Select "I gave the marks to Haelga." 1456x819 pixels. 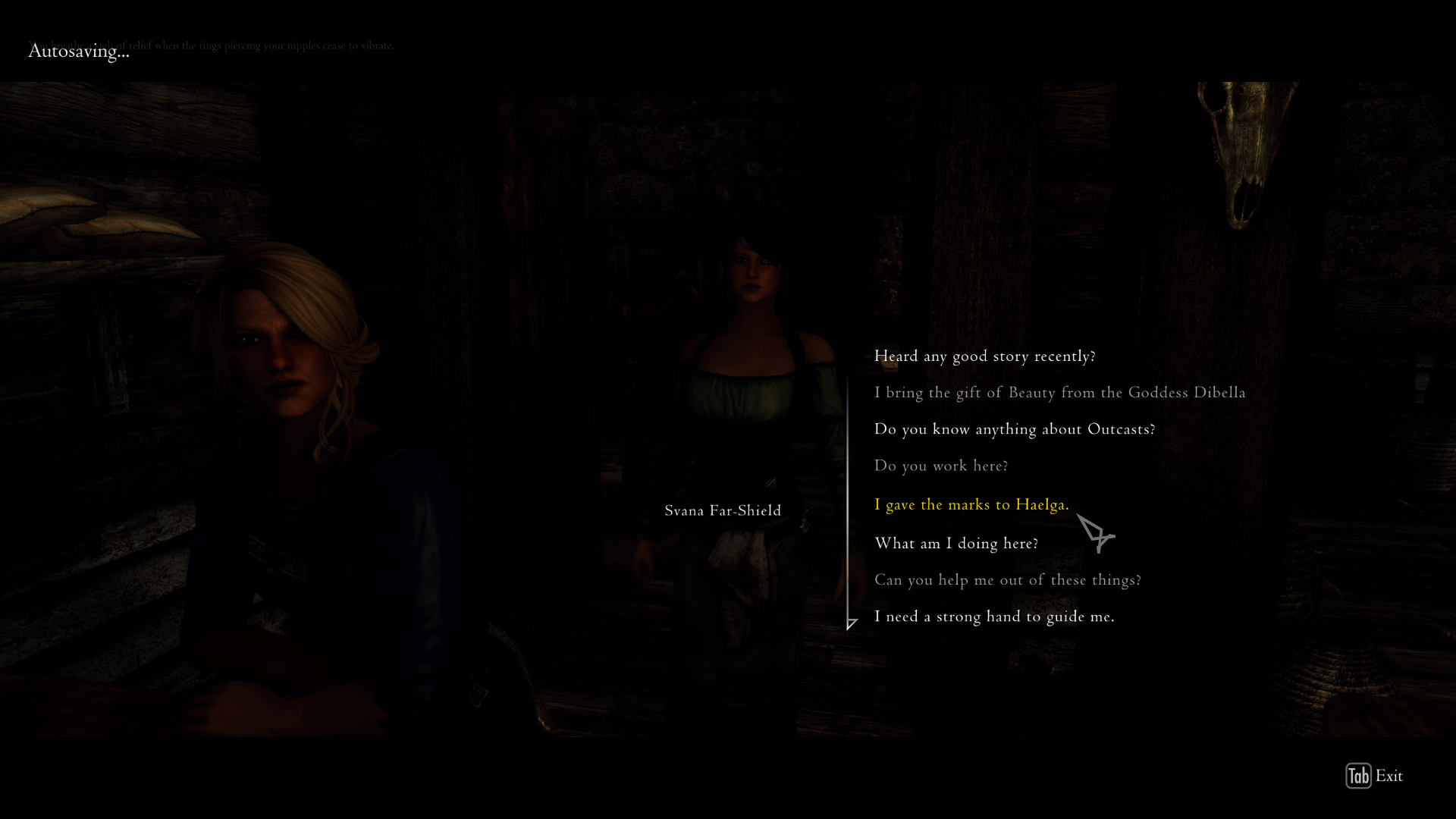coord(971,505)
